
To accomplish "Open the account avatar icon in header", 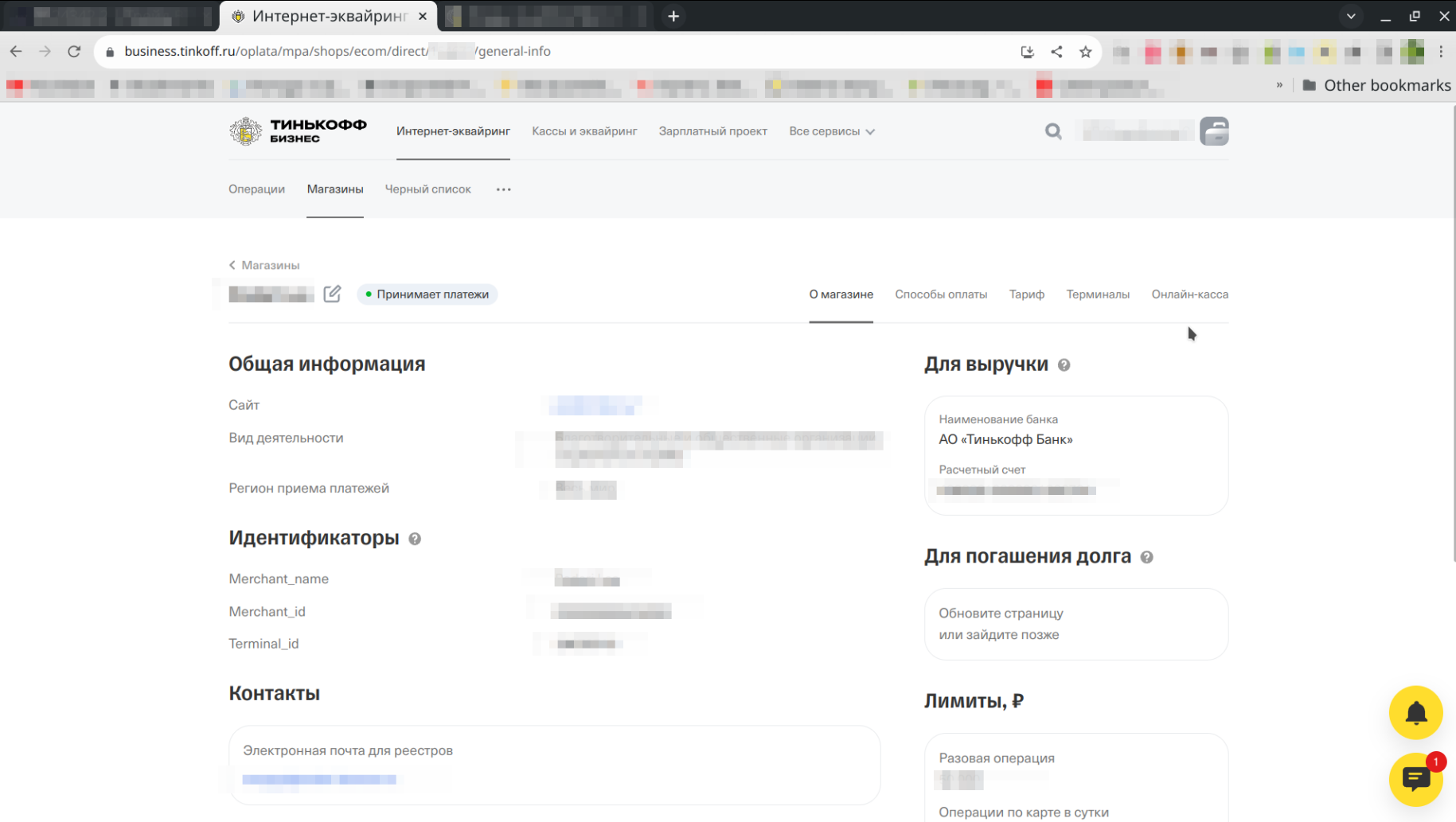I will (1214, 131).
